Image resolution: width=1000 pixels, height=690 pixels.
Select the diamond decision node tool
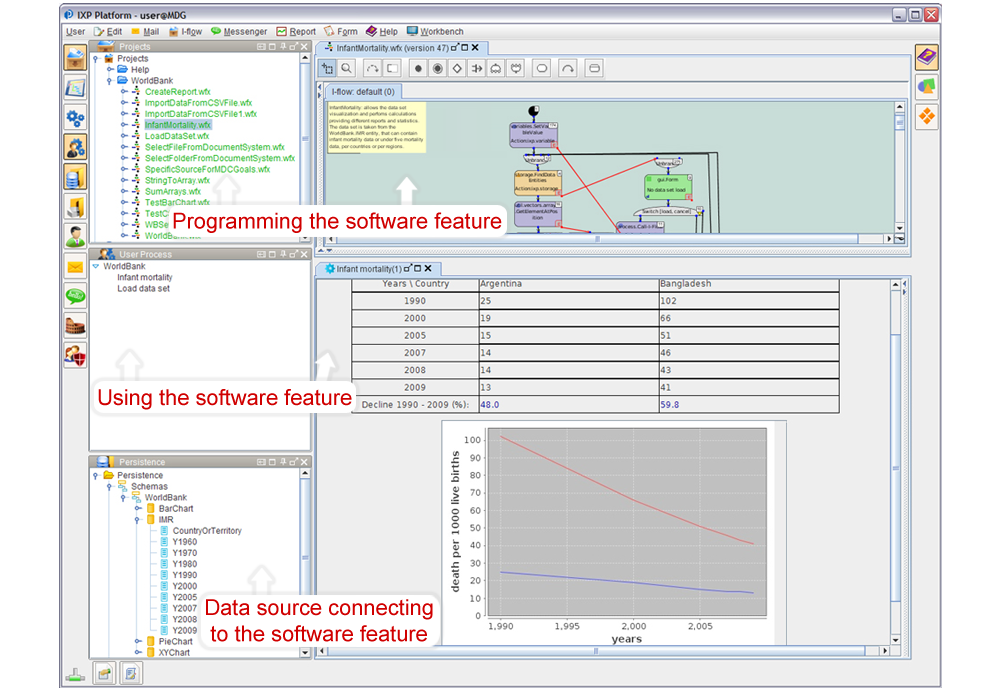pos(456,69)
